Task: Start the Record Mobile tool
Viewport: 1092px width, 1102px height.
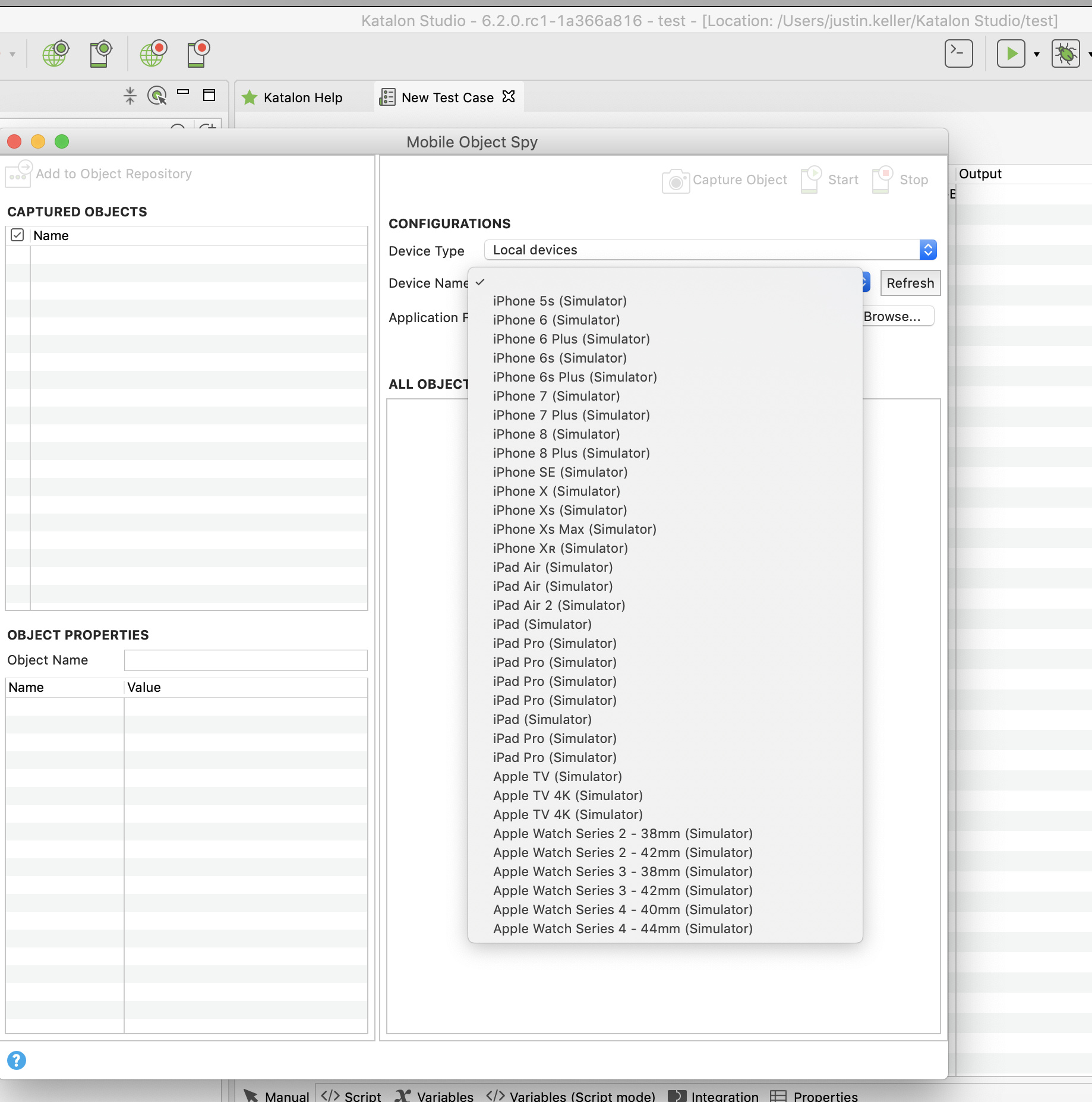Action: click(x=198, y=54)
